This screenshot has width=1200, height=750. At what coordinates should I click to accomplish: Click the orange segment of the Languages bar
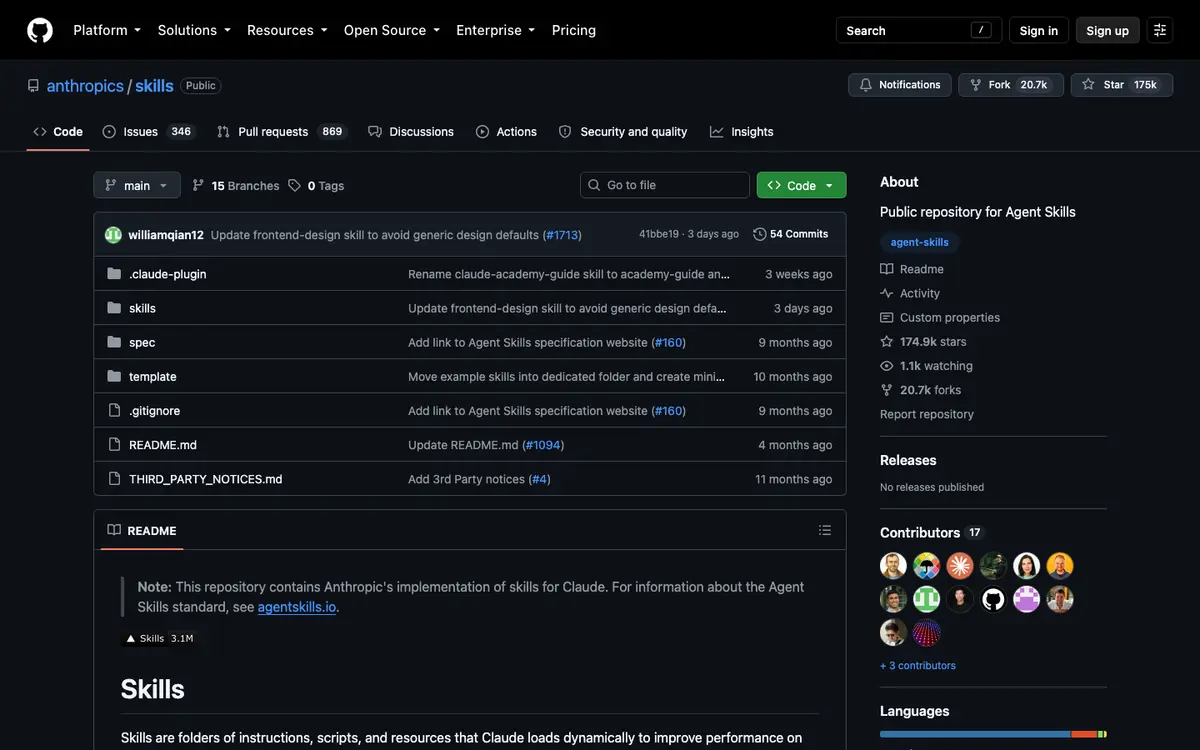(1084, 734)
